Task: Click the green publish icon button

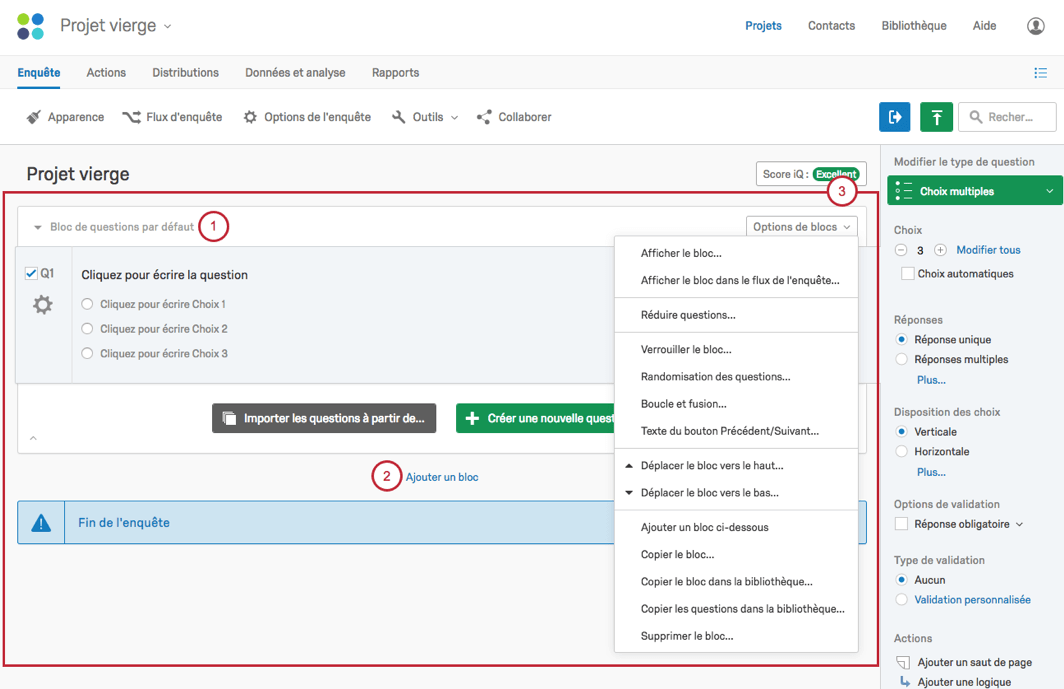Action: point(936,117)
